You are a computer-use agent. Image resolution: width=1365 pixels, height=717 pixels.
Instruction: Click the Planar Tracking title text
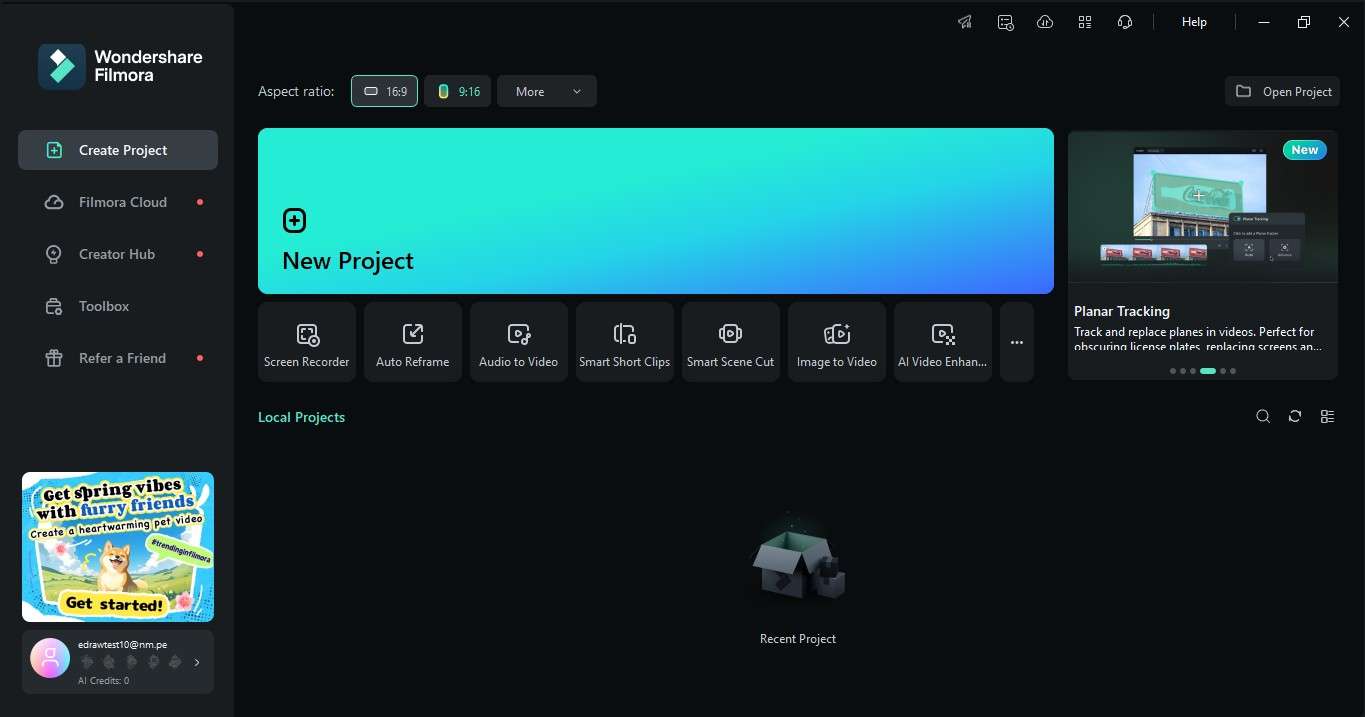[x=1122, y=311]
